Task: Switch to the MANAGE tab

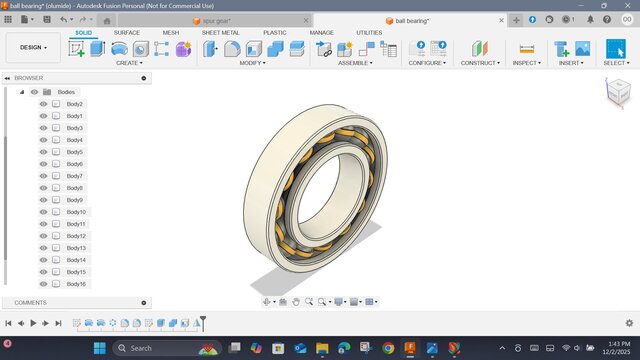Action: [321, 33]
